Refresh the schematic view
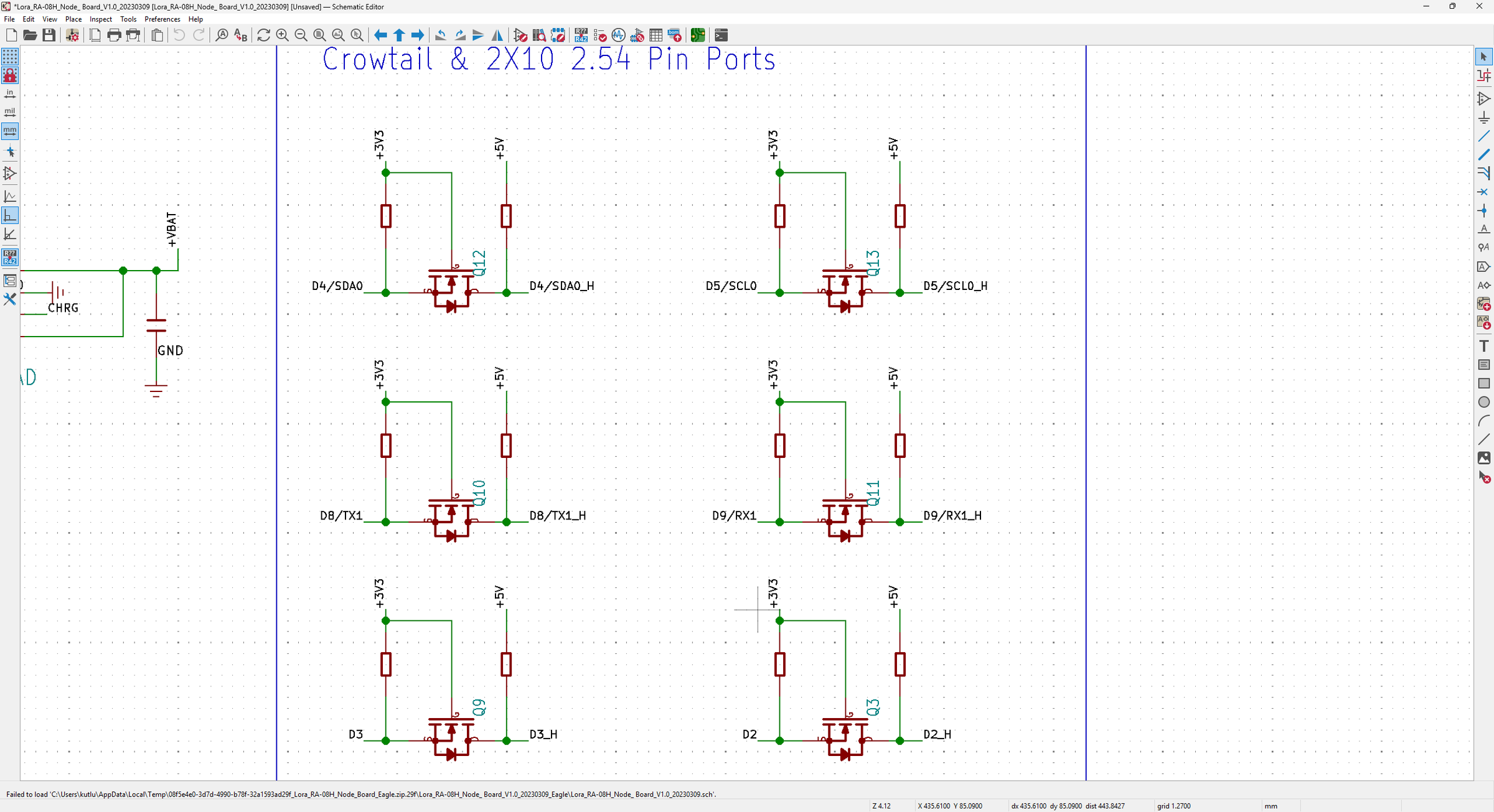The height and width of the screenshot is (812, 1494). pos(263,35)
